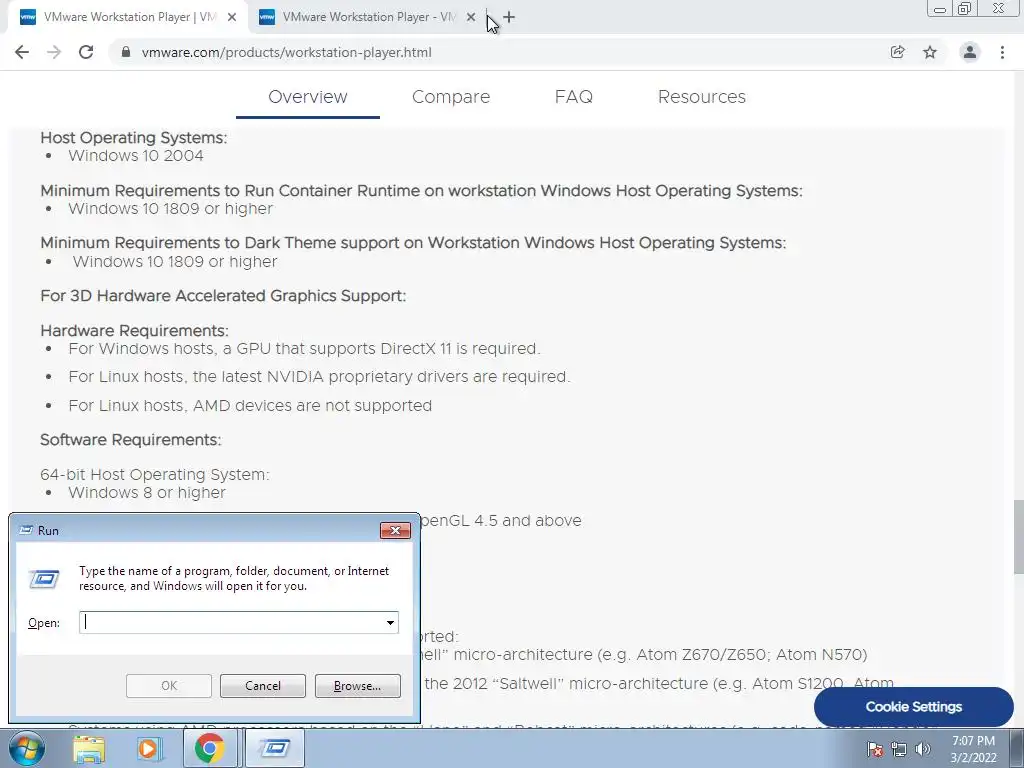Click the "Hardware Requirements:" heading
The image size is (1024, 768).
[135, 330]
